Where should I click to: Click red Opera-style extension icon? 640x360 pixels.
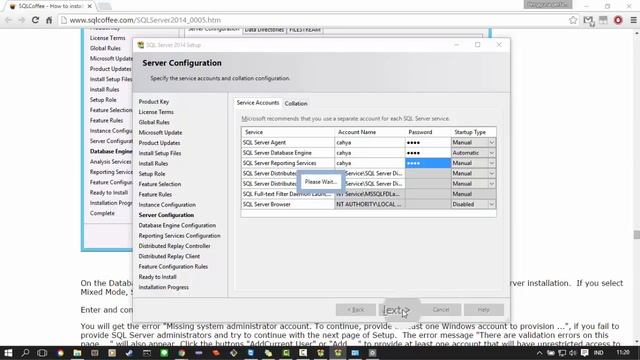click(618, 20)
